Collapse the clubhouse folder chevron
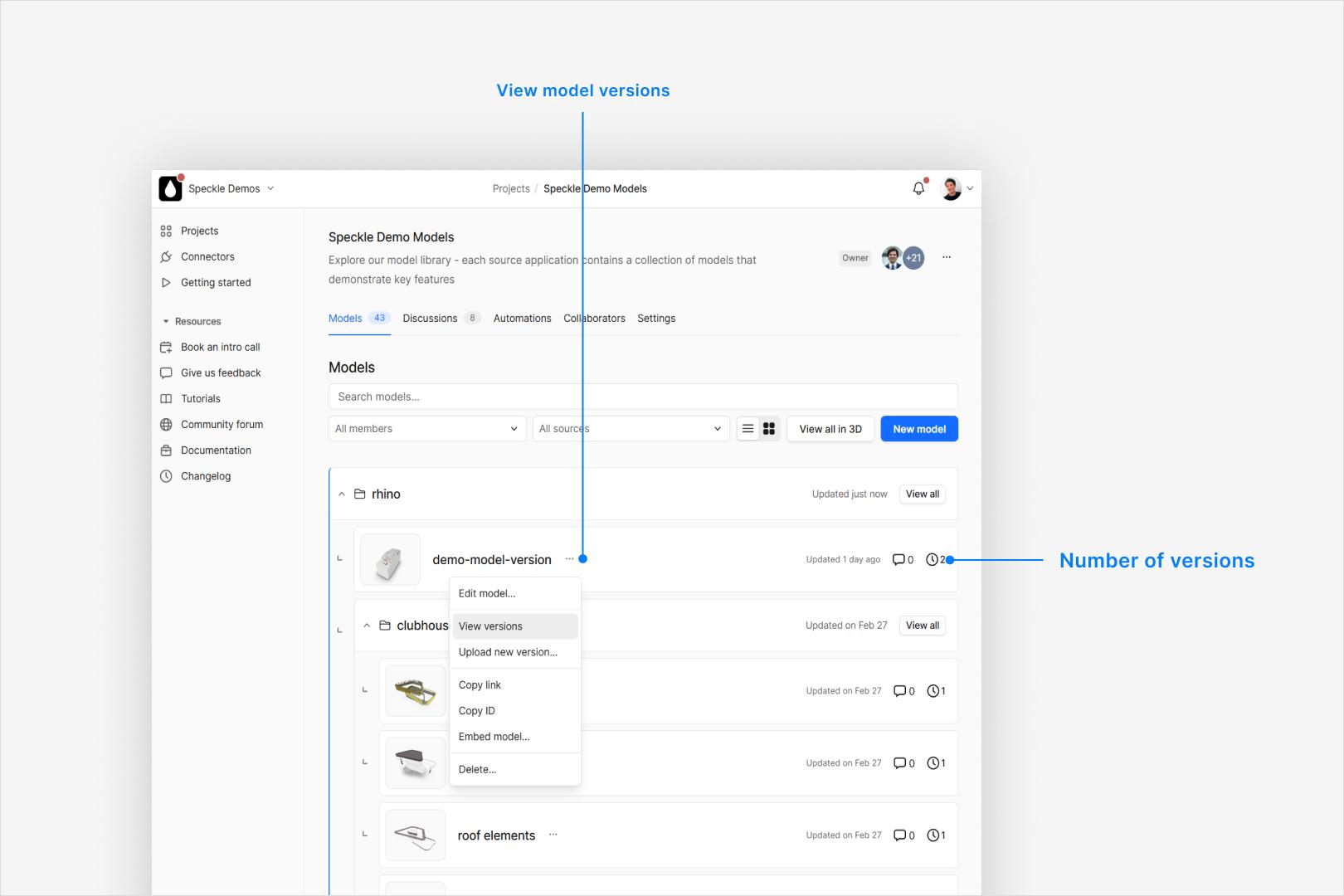The height and width of the screenshot is (896, 1344). pos(367,625)
